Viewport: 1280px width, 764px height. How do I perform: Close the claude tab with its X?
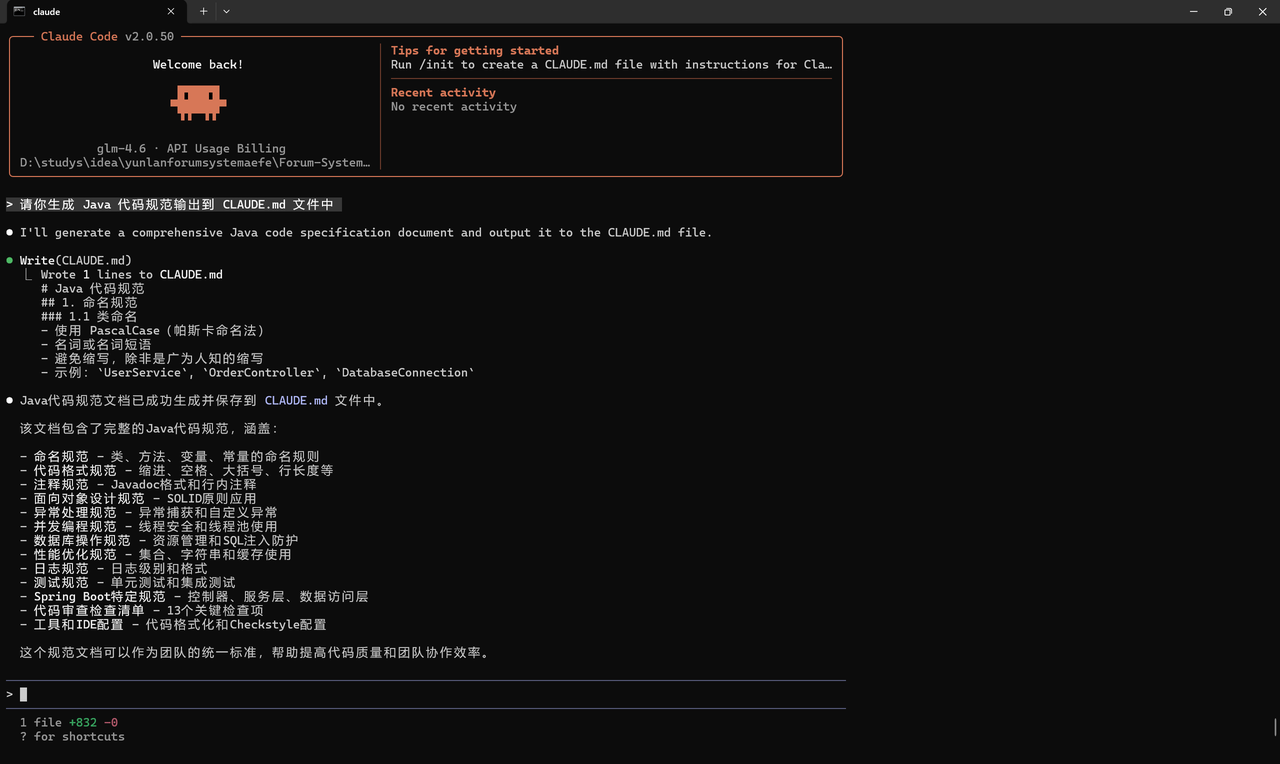pos(170,11)
